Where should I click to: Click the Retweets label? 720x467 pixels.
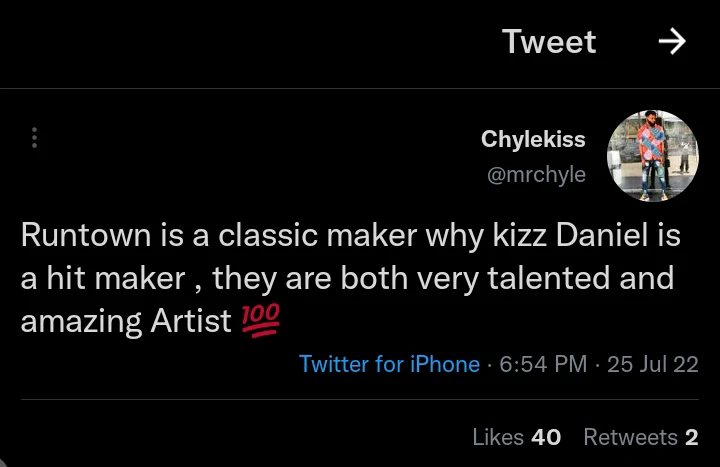coord(630,437)
